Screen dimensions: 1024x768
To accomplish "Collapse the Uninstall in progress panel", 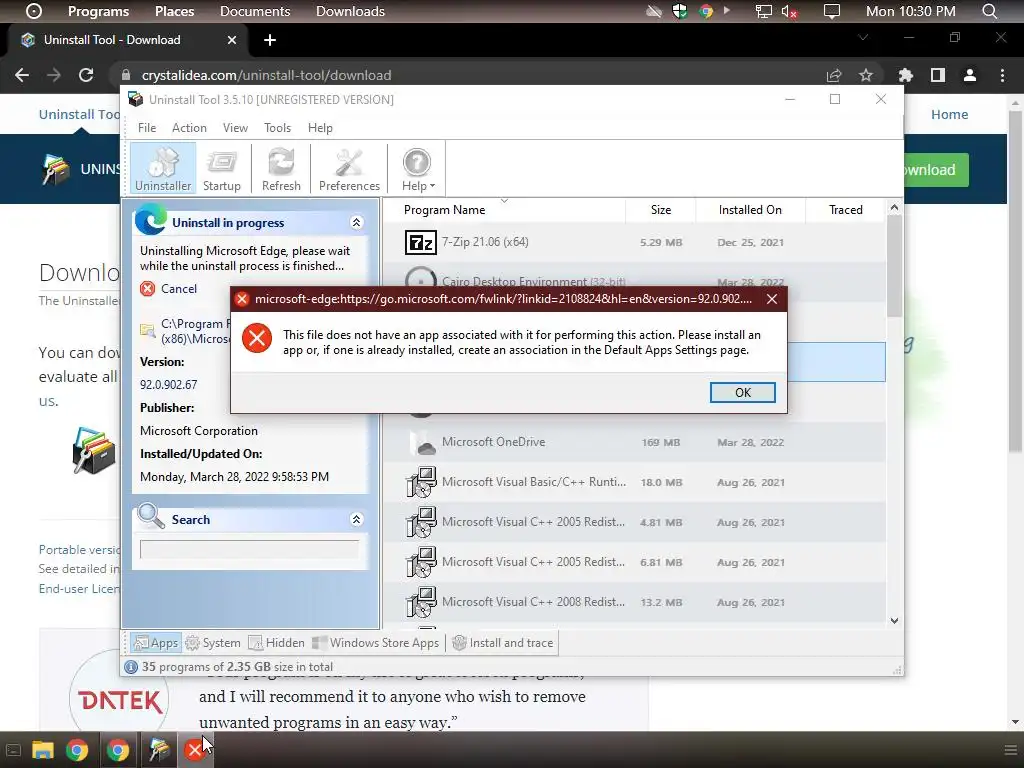I will (x=357, y=223).
